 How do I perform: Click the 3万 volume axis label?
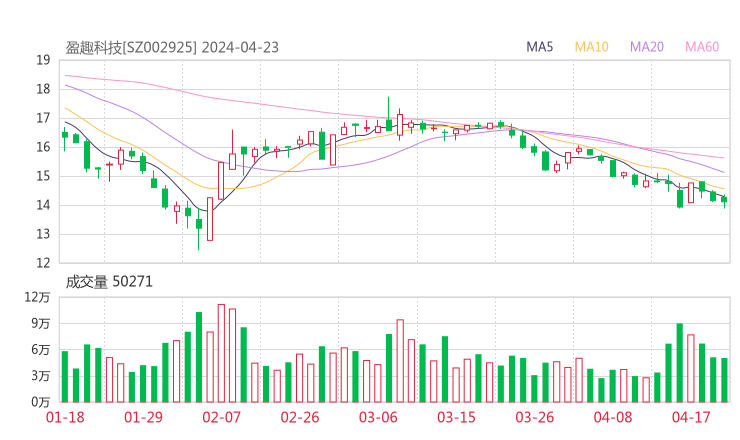point(41,376)
